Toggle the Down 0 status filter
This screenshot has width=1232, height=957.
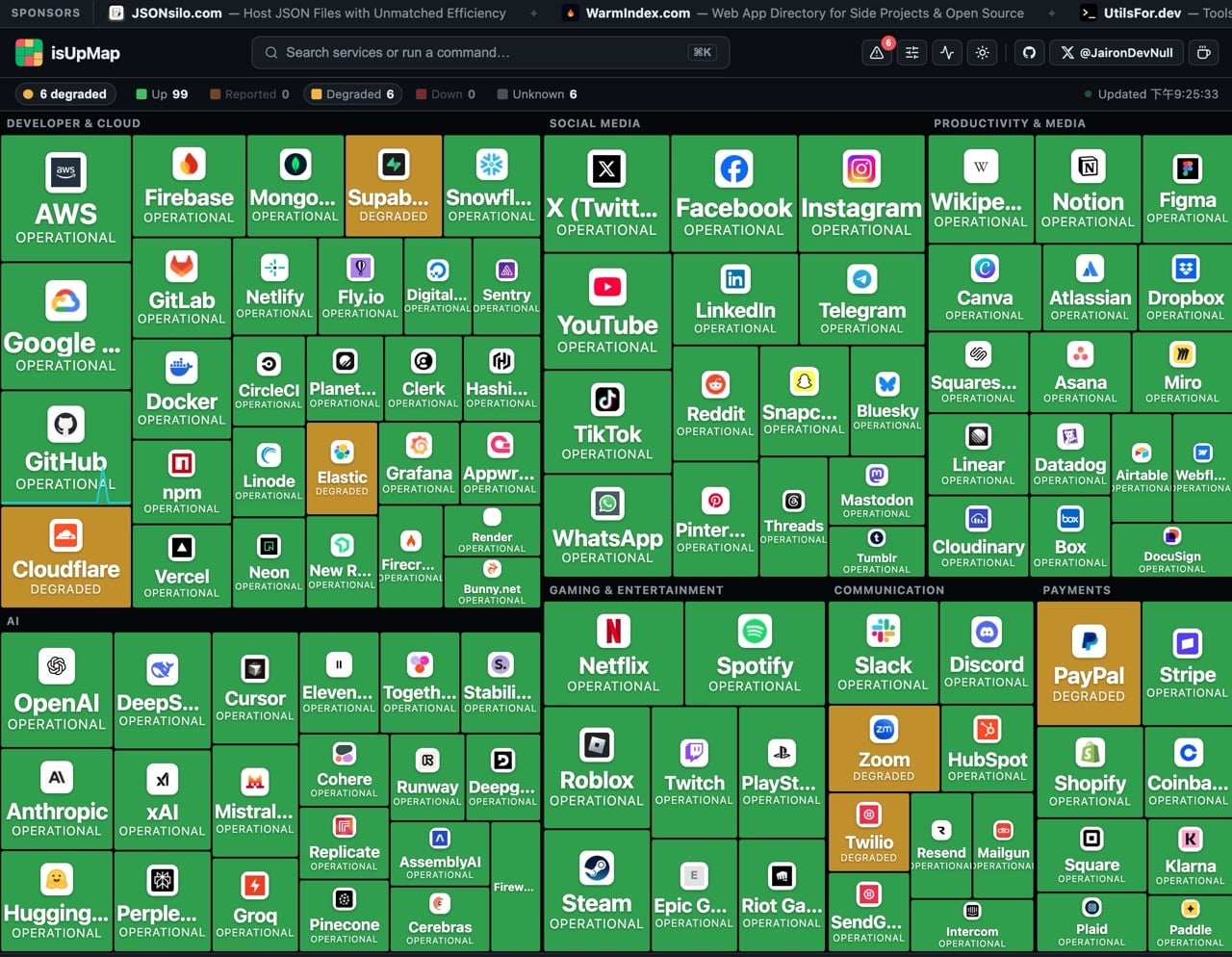pos(446,94)
